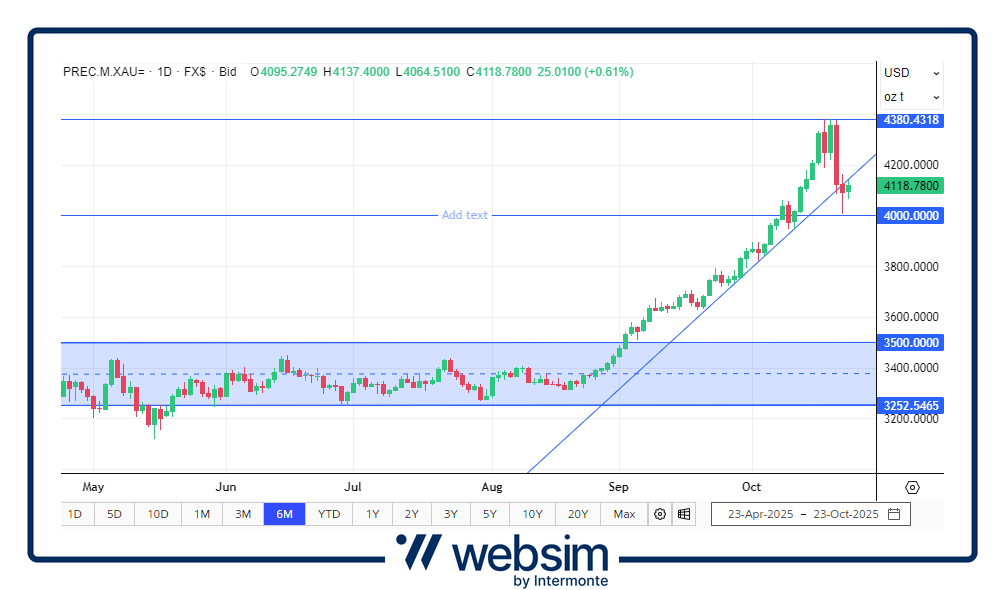The image size is (1005, 590).
Task: Select the 3500.0000 range upper price tag
Action: (911, 342)
